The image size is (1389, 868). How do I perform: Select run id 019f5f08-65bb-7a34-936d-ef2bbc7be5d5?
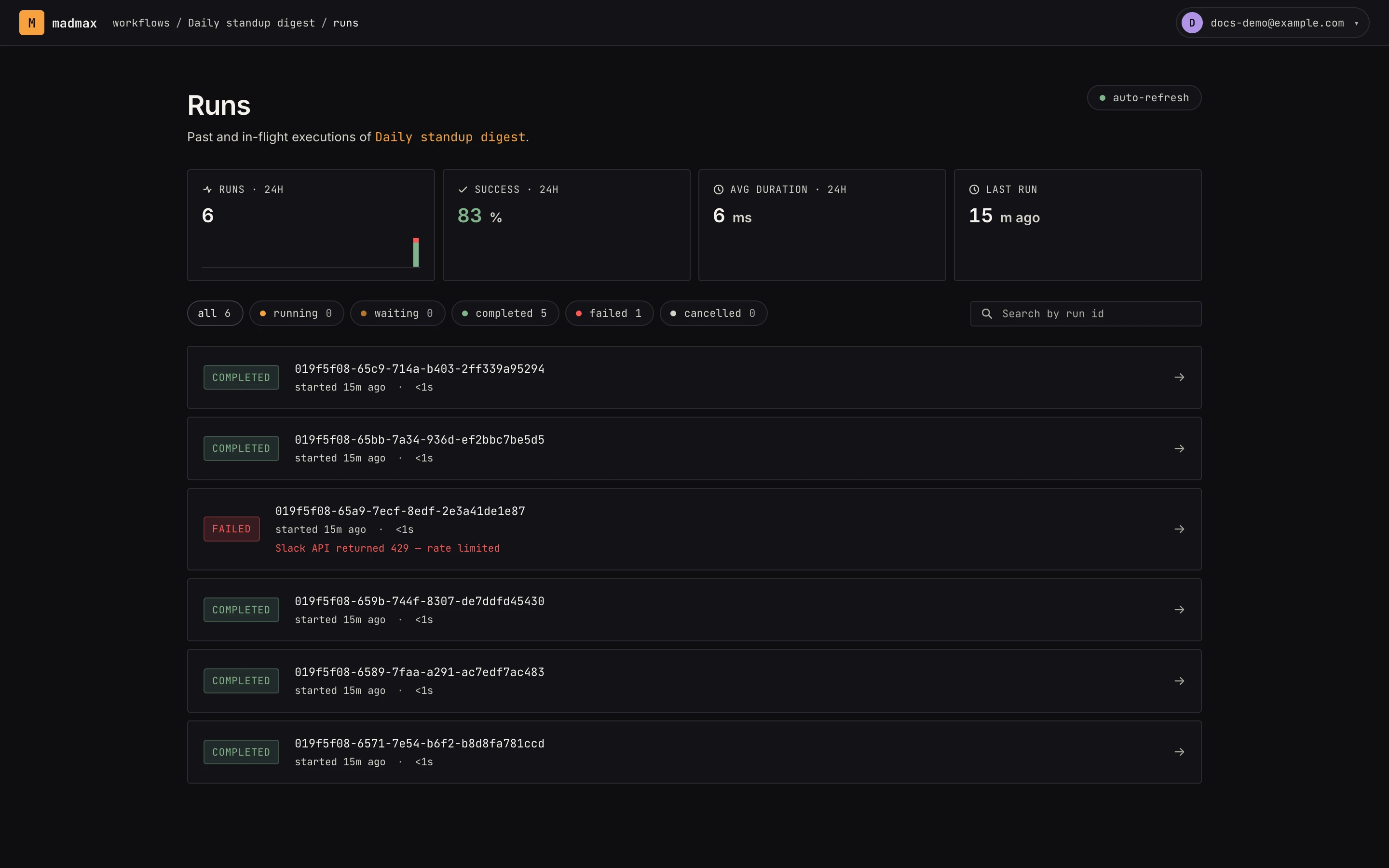pyautogui.click(x=420, y=440)
